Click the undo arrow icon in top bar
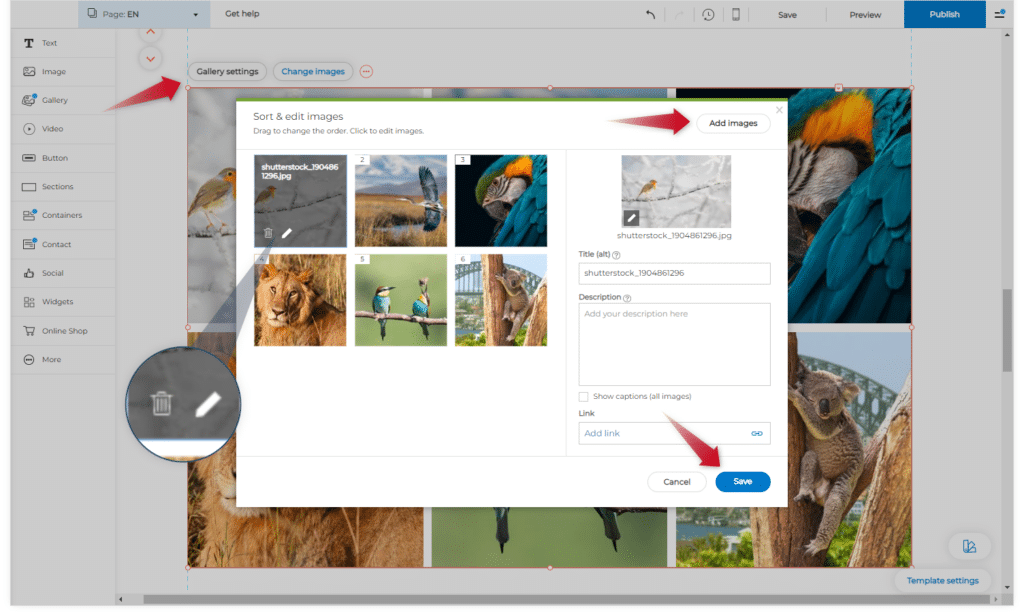1024x616 pixels. point(651,14)
